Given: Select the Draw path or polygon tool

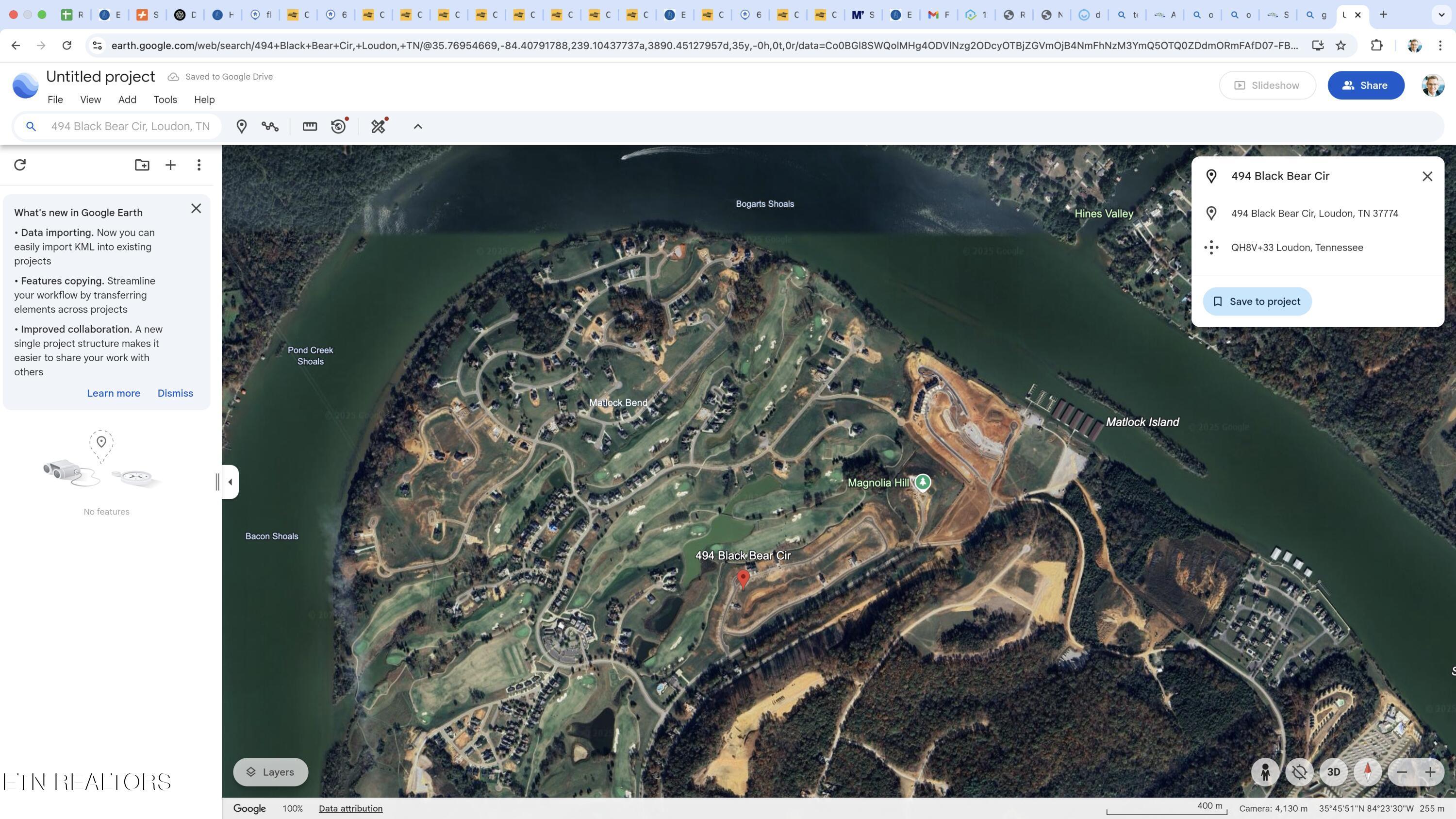Looking at the screenshot, I should 270,126.
